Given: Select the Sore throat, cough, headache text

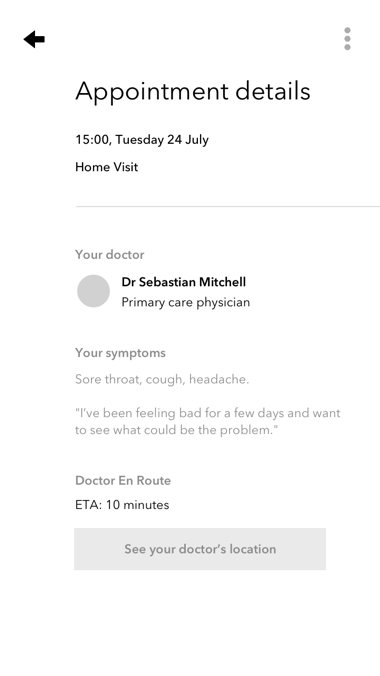Looking at the screenshot, I should click(x=162, y=379).
